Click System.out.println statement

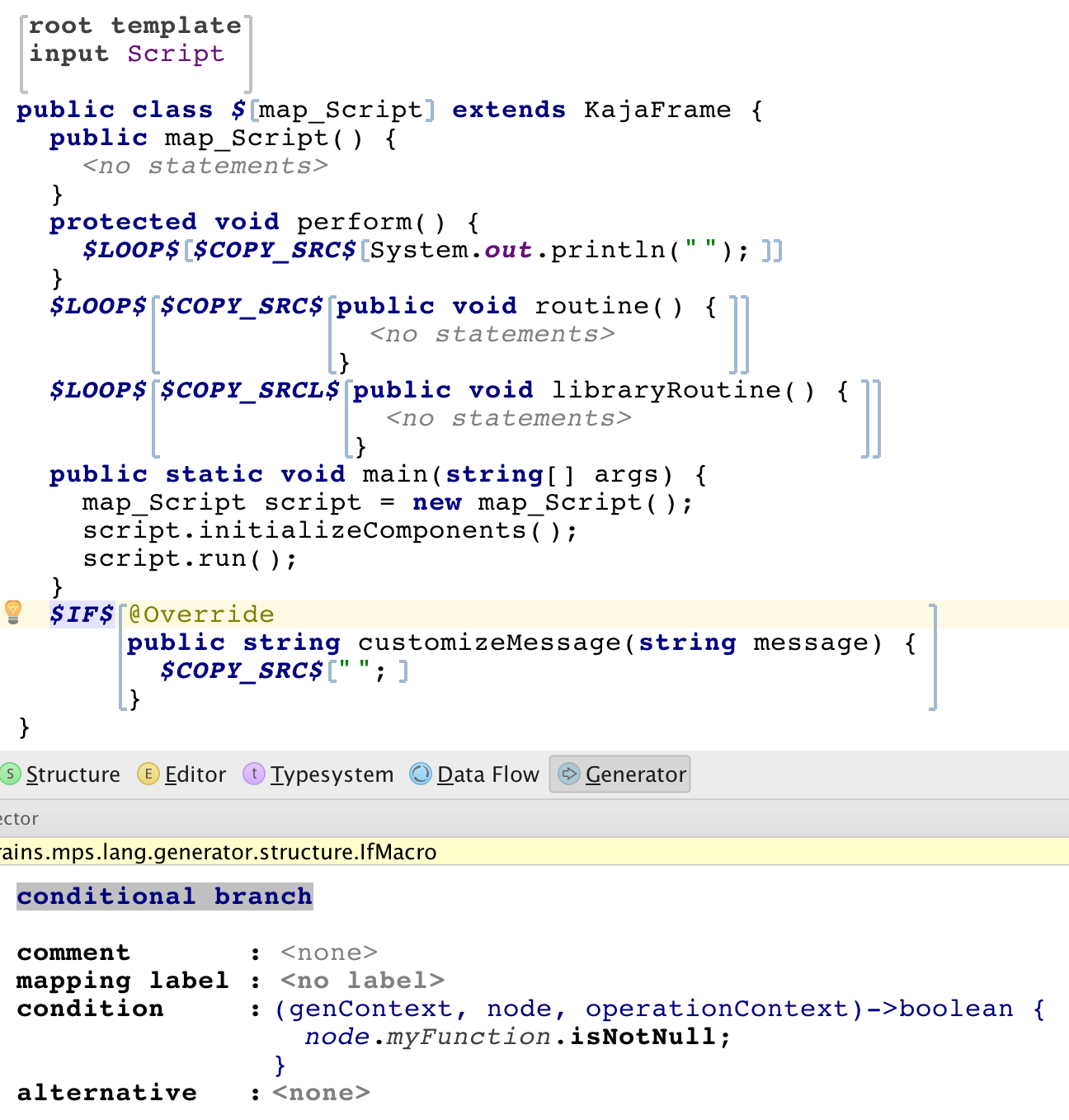(x=559, y=250)
